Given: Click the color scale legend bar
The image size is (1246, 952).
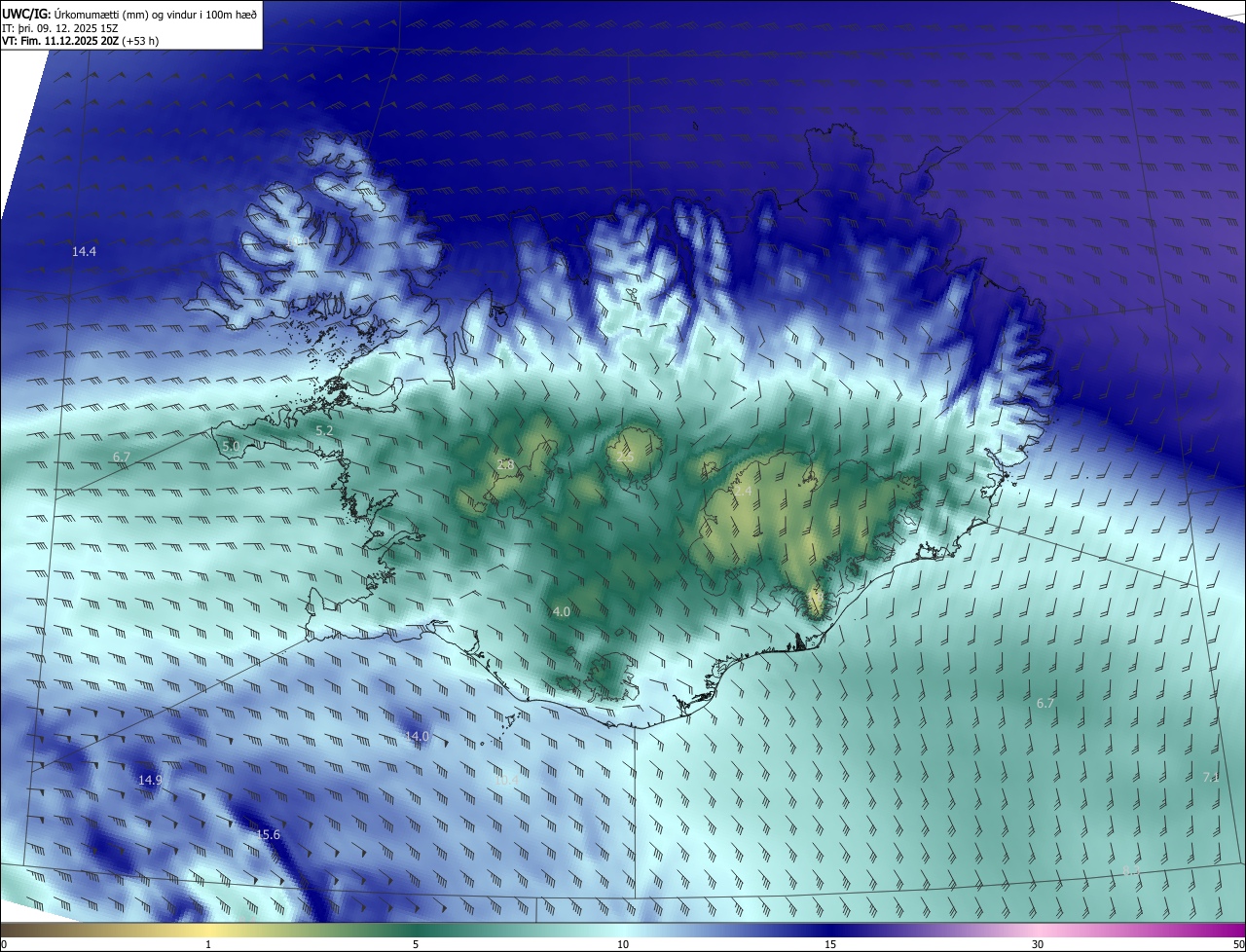Looking at the screenshot, I should 623,930.
